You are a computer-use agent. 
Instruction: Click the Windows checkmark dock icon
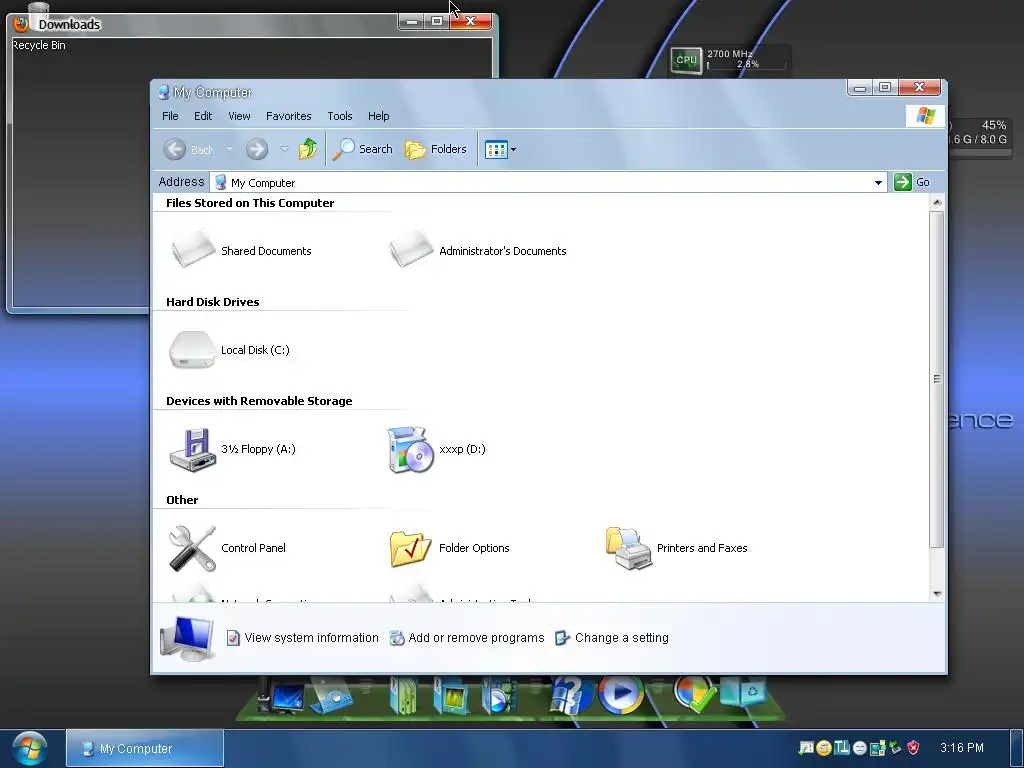coord(694,694)
